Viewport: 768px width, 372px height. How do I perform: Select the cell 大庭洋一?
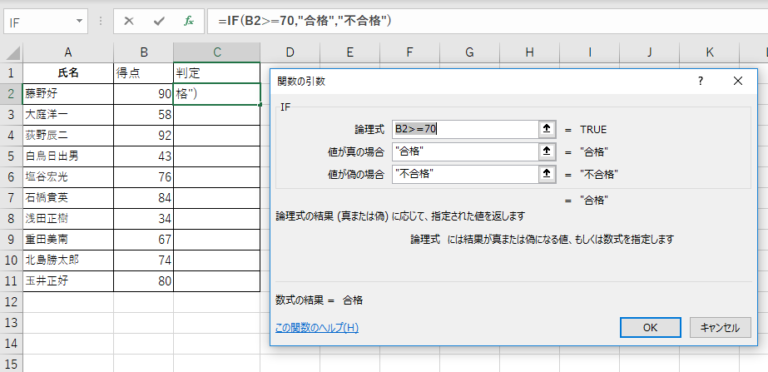68,115
